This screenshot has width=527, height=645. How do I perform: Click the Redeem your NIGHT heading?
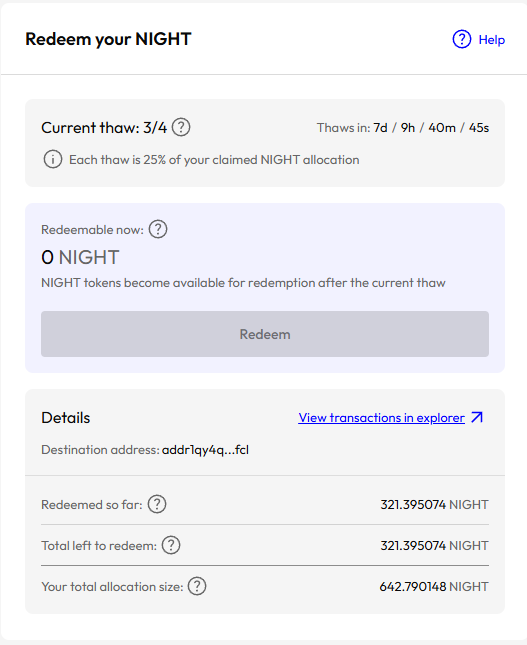pyautogui.click(x=108, y=39)
